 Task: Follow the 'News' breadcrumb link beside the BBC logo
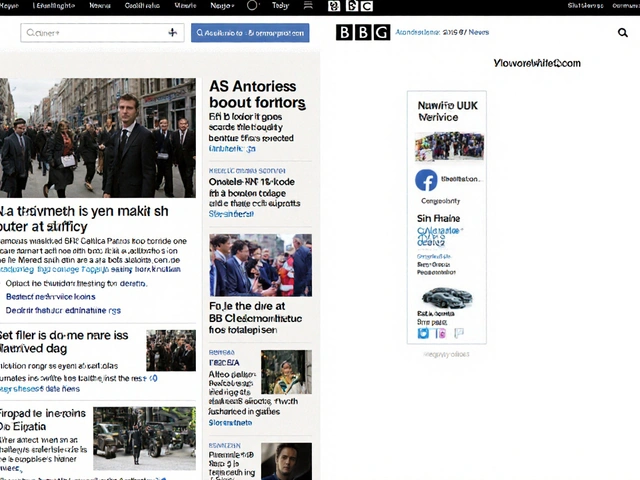click(479, 32)
